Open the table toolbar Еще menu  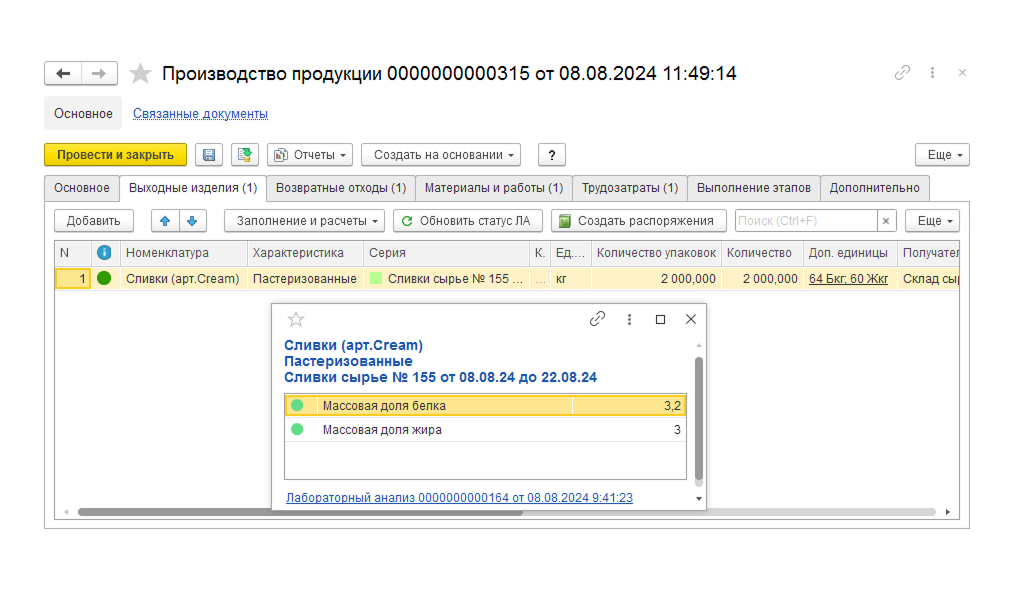click(x=932, y=221)
